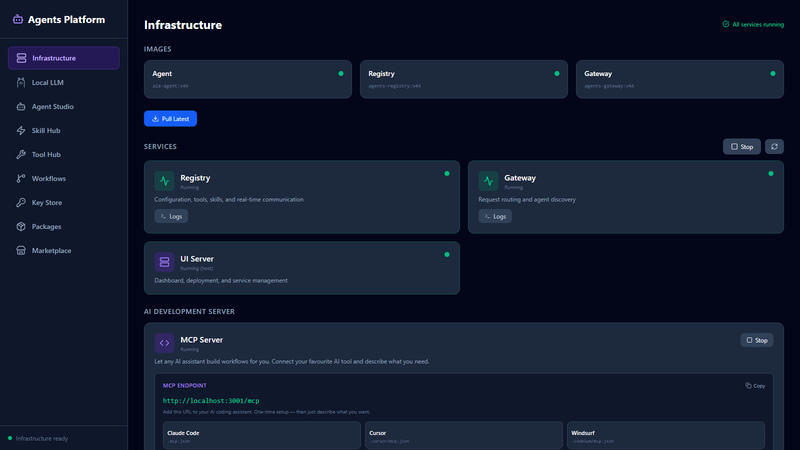Click the Registry service pulse icon
Viewport: 800px width, 450px height.
pyautogui.click(x=164, y=181)
